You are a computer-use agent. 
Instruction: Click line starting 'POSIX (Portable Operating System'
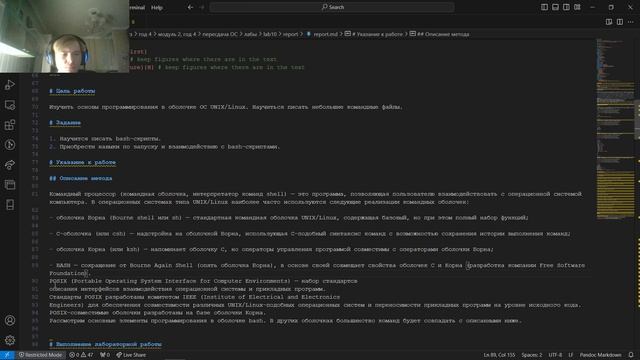(203, 281)
